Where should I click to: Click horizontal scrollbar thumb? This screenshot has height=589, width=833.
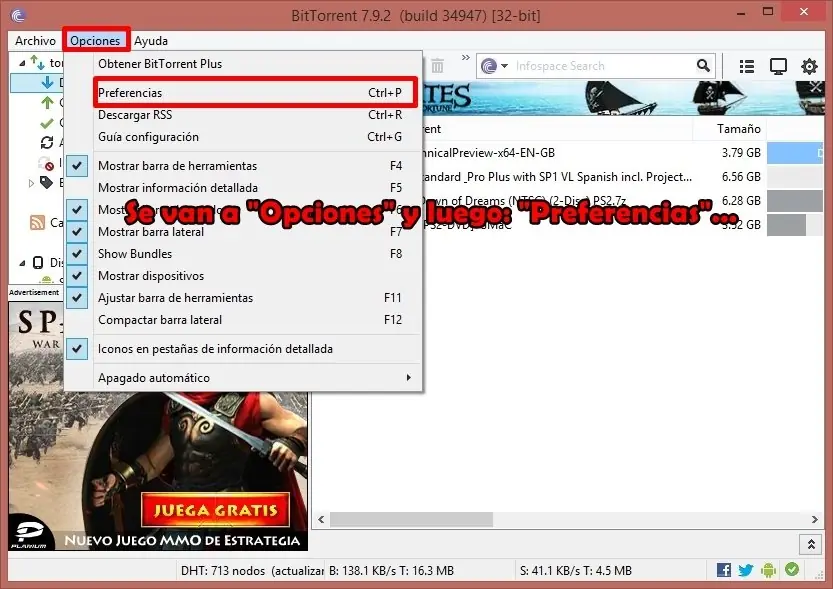411,519
